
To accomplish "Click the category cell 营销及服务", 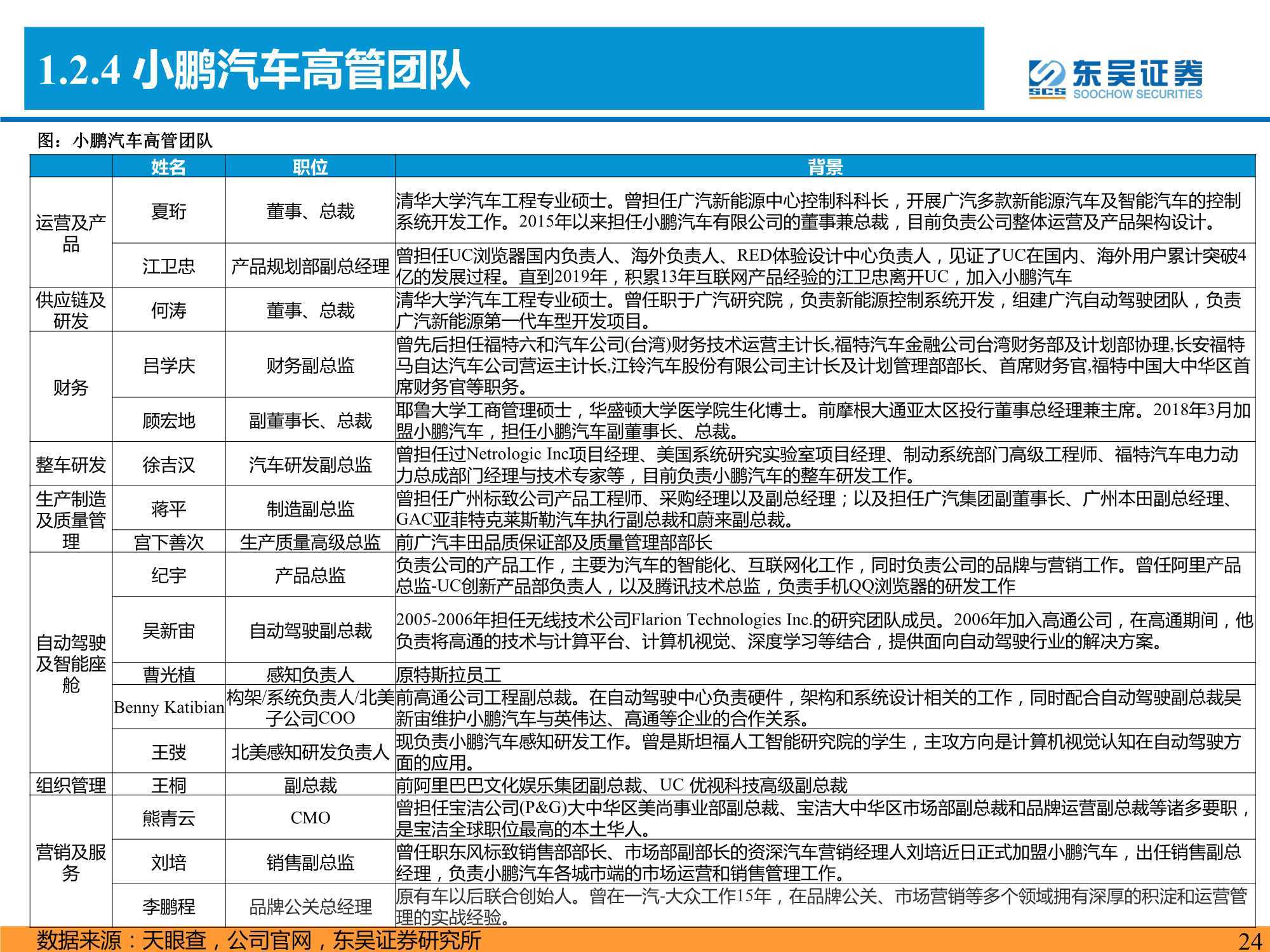I will point(71,862).
